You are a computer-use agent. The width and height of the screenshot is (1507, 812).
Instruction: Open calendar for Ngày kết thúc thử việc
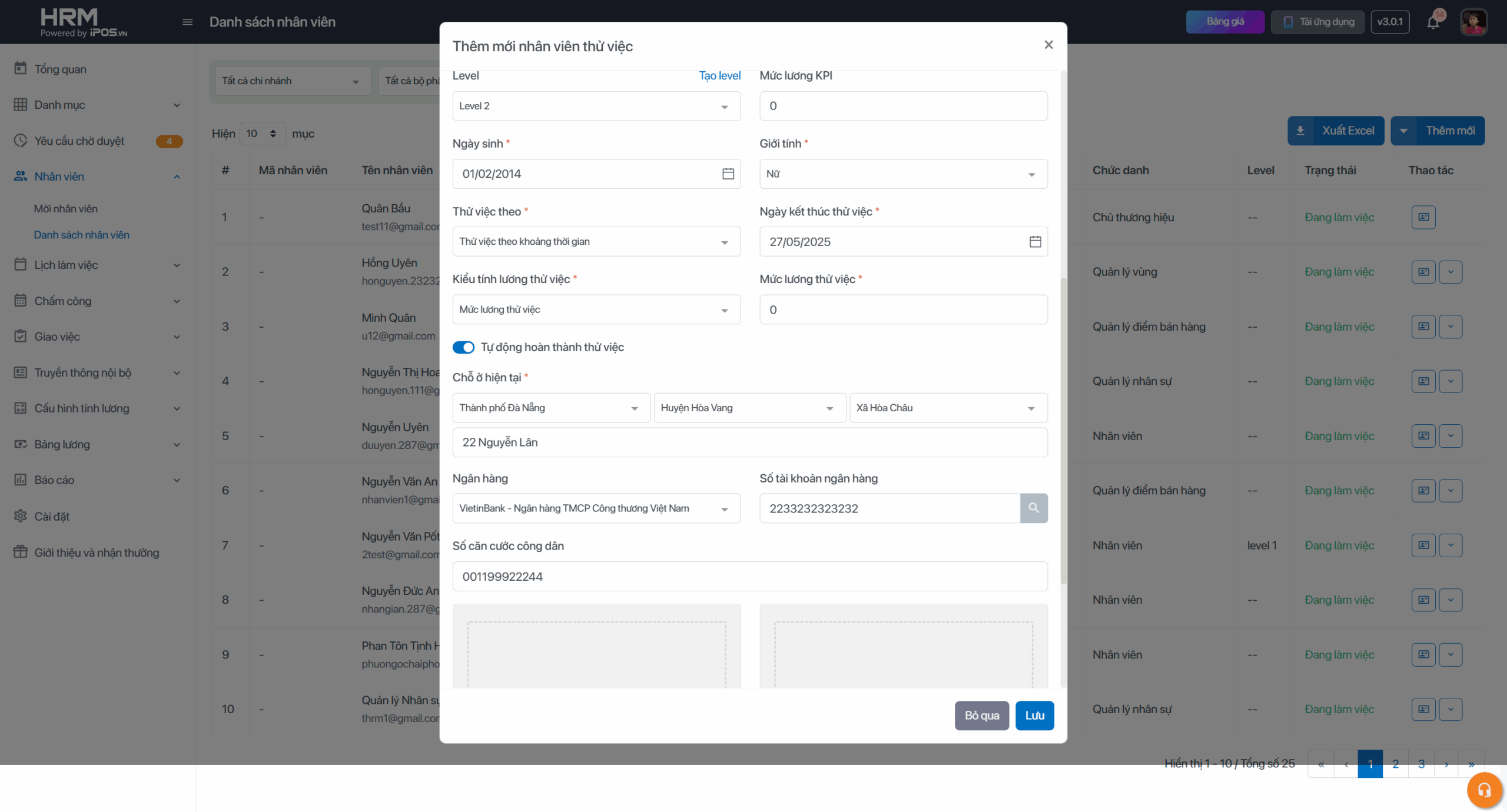(x=1035, y=242)
